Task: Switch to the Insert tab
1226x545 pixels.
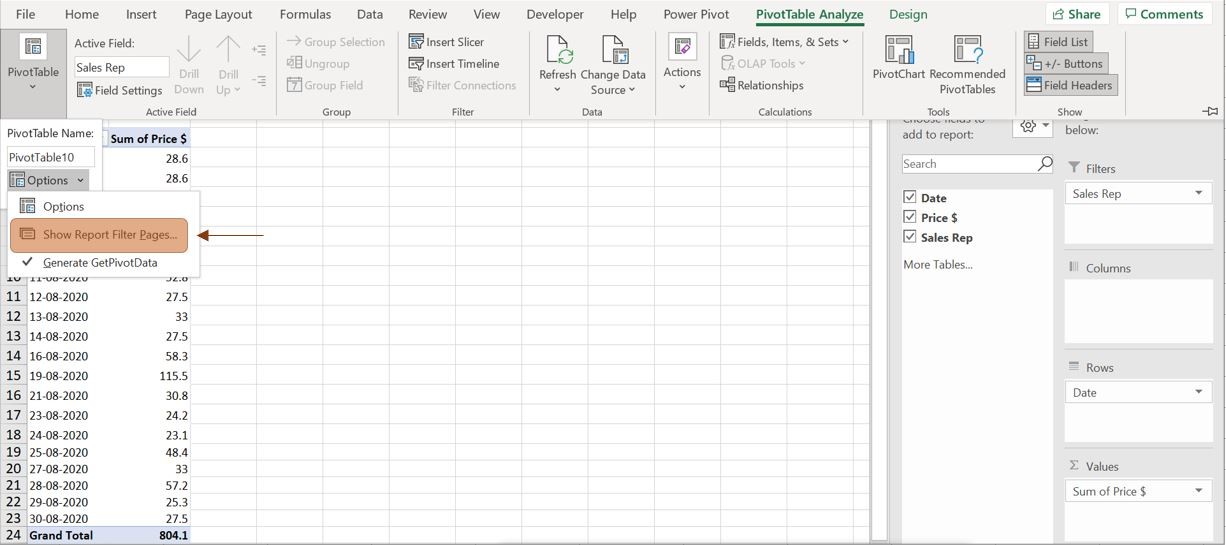Action: coord(141,14)
